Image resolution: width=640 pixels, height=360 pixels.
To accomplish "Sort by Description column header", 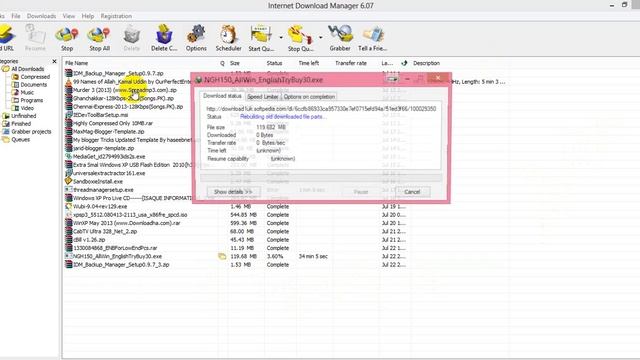I will point(427,63).
